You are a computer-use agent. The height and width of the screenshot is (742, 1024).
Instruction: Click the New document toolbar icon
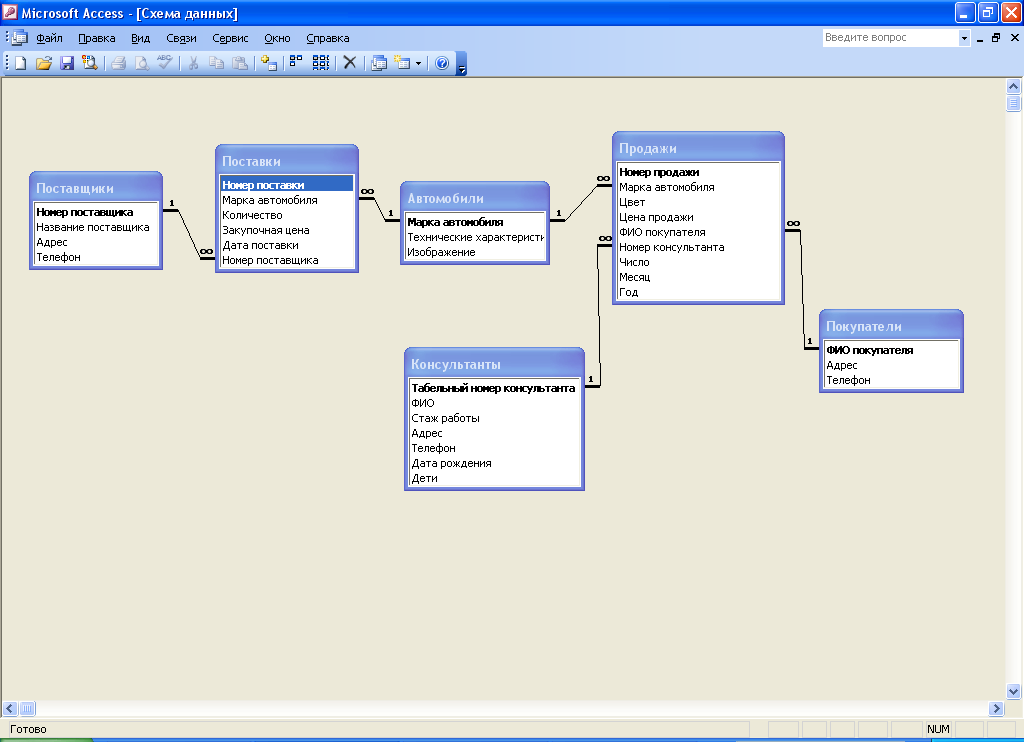coord(21,63)
